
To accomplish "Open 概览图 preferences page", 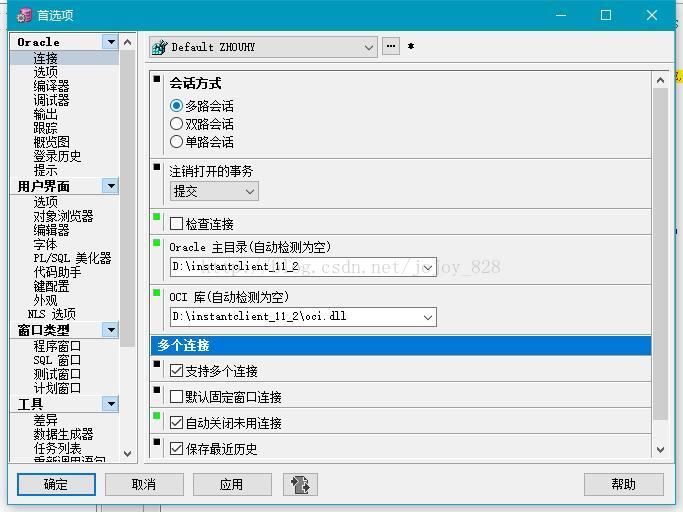I will [51, 142].
